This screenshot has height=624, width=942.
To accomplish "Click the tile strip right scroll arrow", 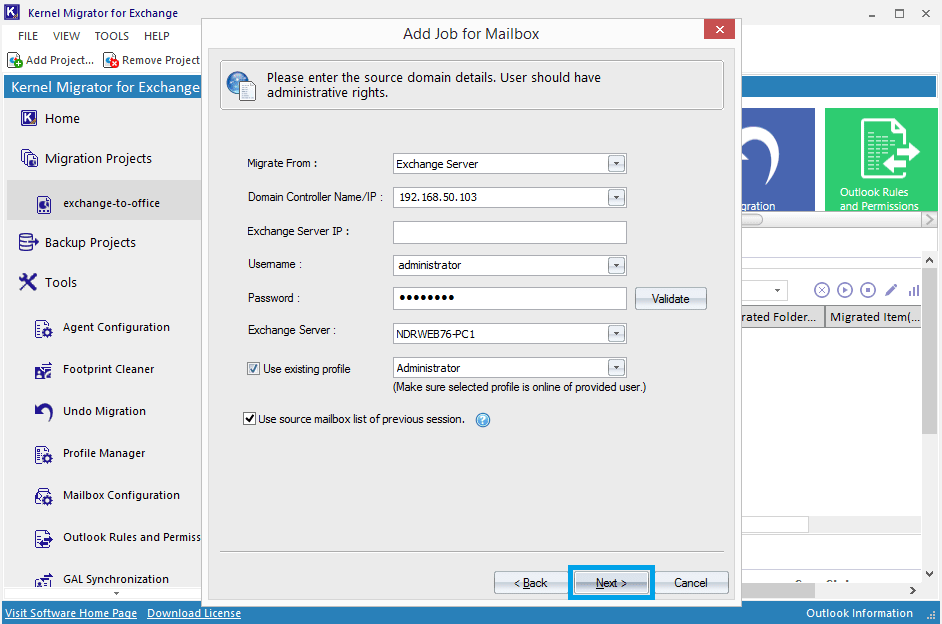I will pos(929,220).
